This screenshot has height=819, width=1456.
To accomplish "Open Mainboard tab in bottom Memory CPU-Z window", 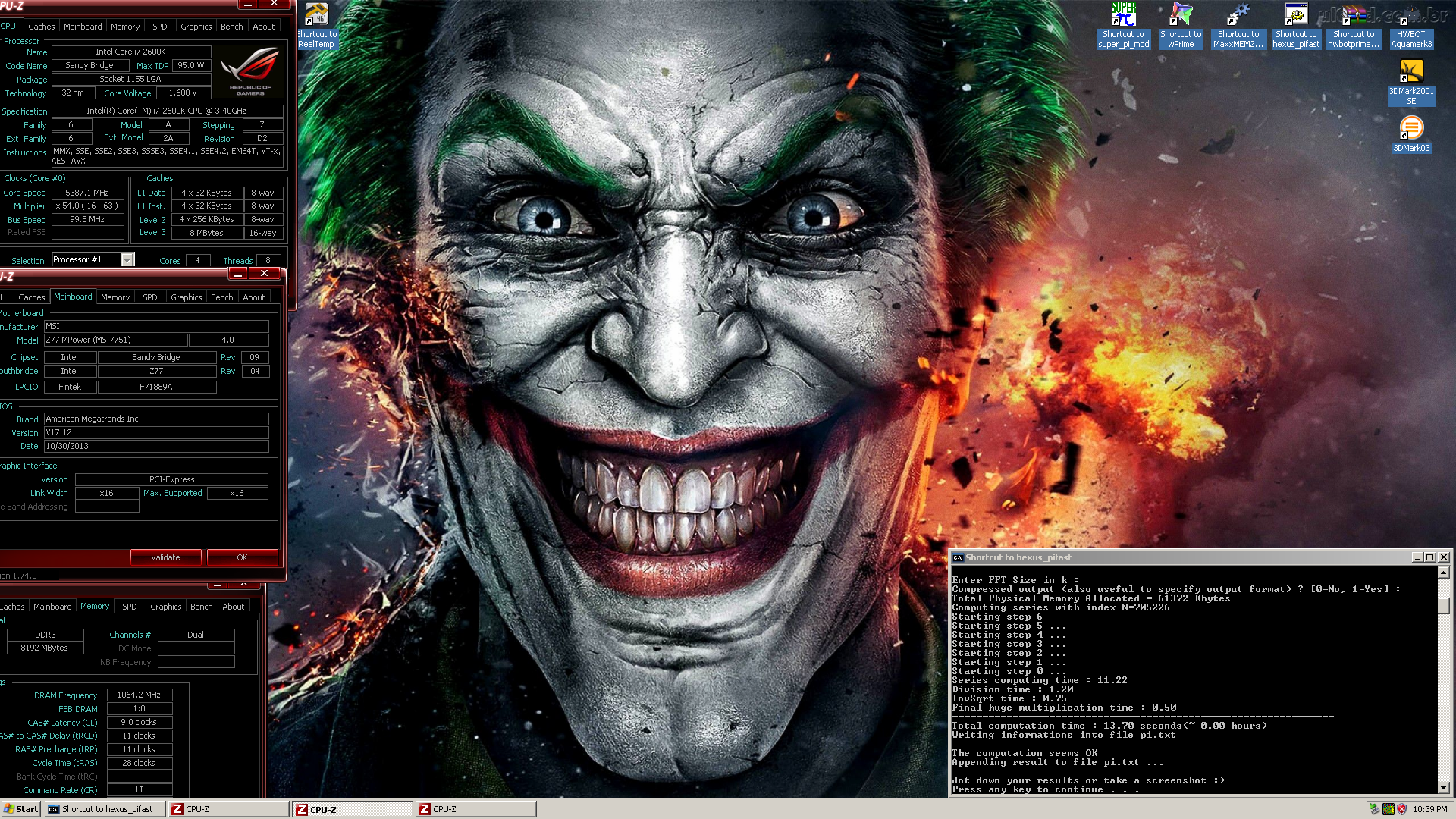I will coord(52,607).
